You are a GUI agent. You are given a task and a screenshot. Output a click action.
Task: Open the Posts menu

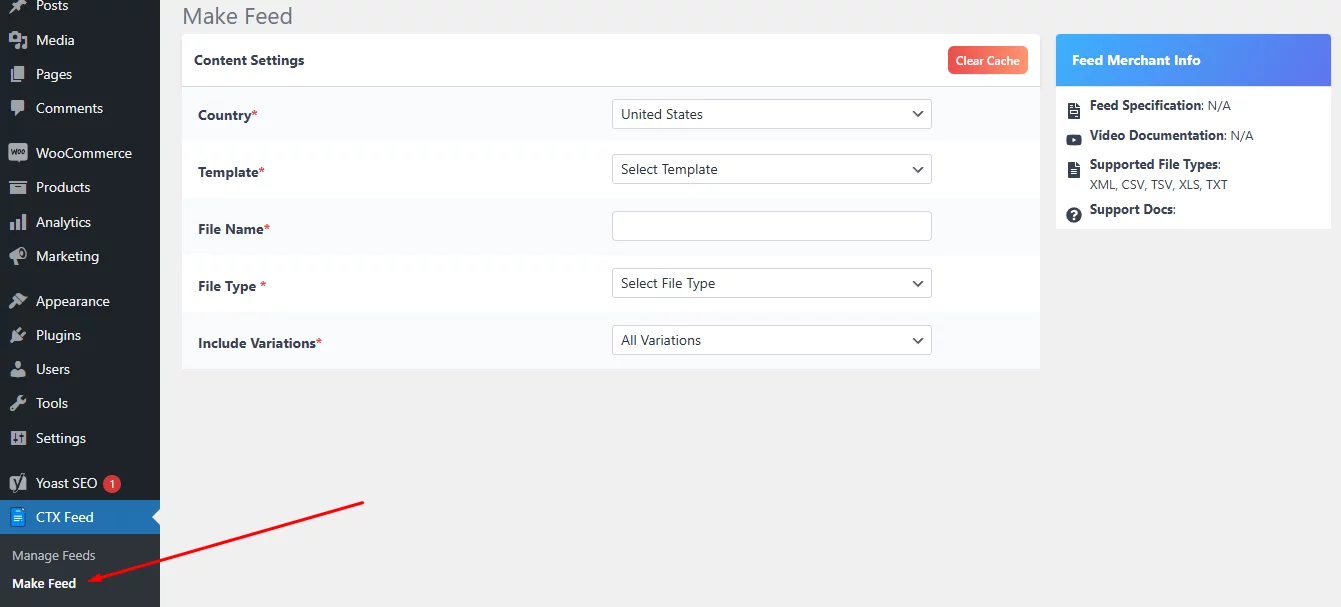[80, 7]
